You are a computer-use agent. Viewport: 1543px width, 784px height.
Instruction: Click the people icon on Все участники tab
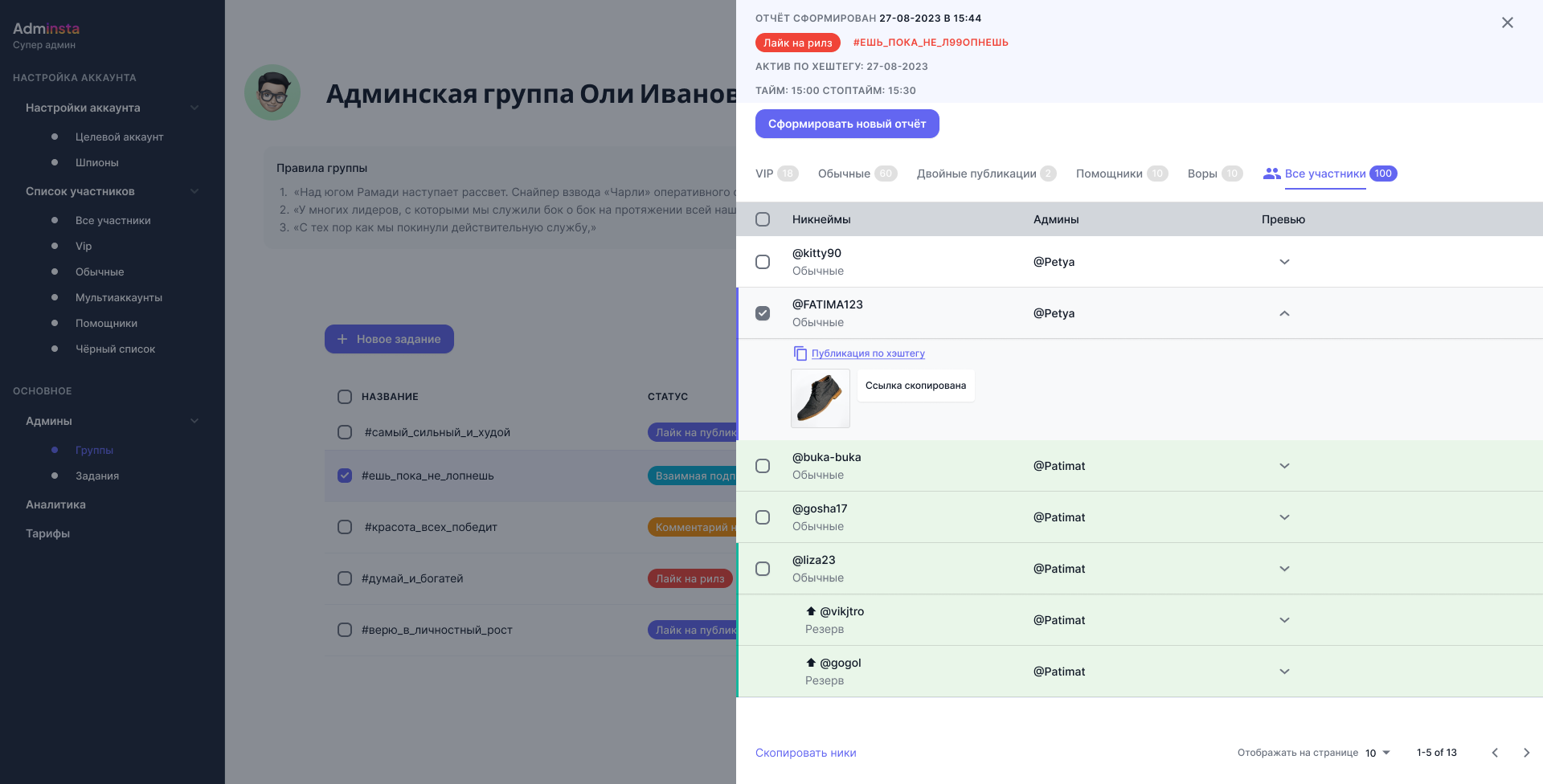tap(1272, 173)
